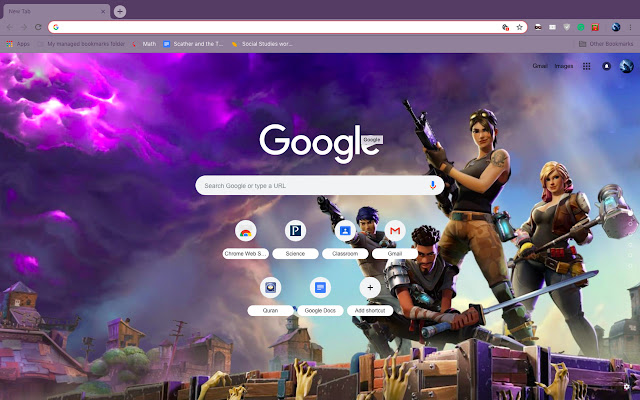Open the cookies blocked indicator in the address bar
This screenshot has height=400, width=640.
click(505, 27)
